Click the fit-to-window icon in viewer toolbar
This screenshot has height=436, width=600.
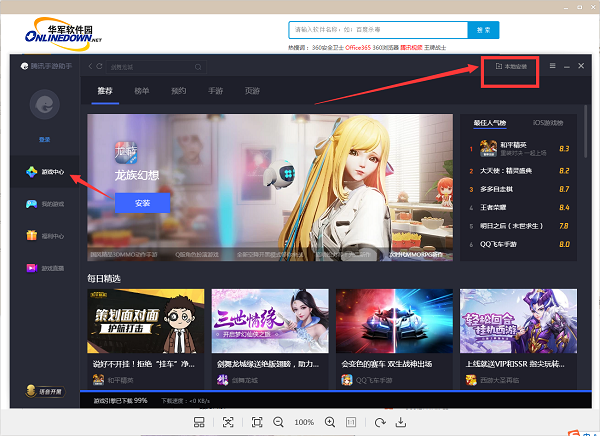pyautogui.click(x=228, y=422)
